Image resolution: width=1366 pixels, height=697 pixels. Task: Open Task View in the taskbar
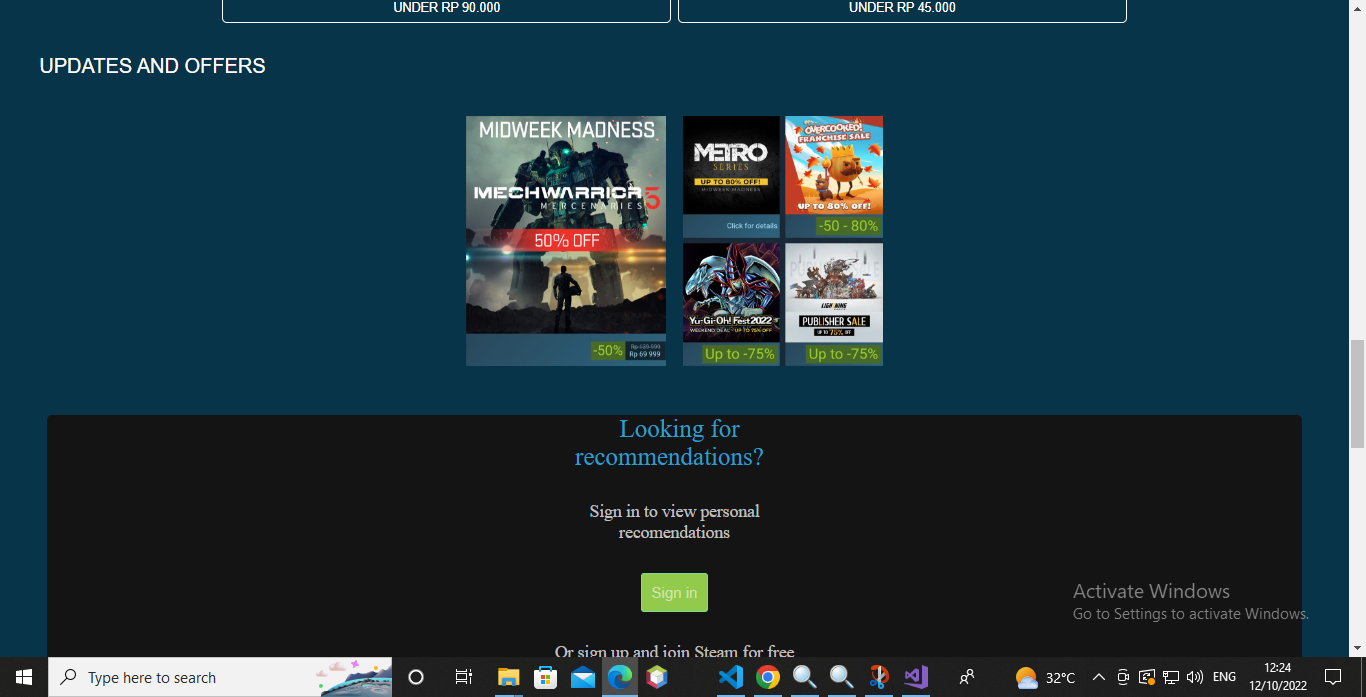[x=463, y=677]
